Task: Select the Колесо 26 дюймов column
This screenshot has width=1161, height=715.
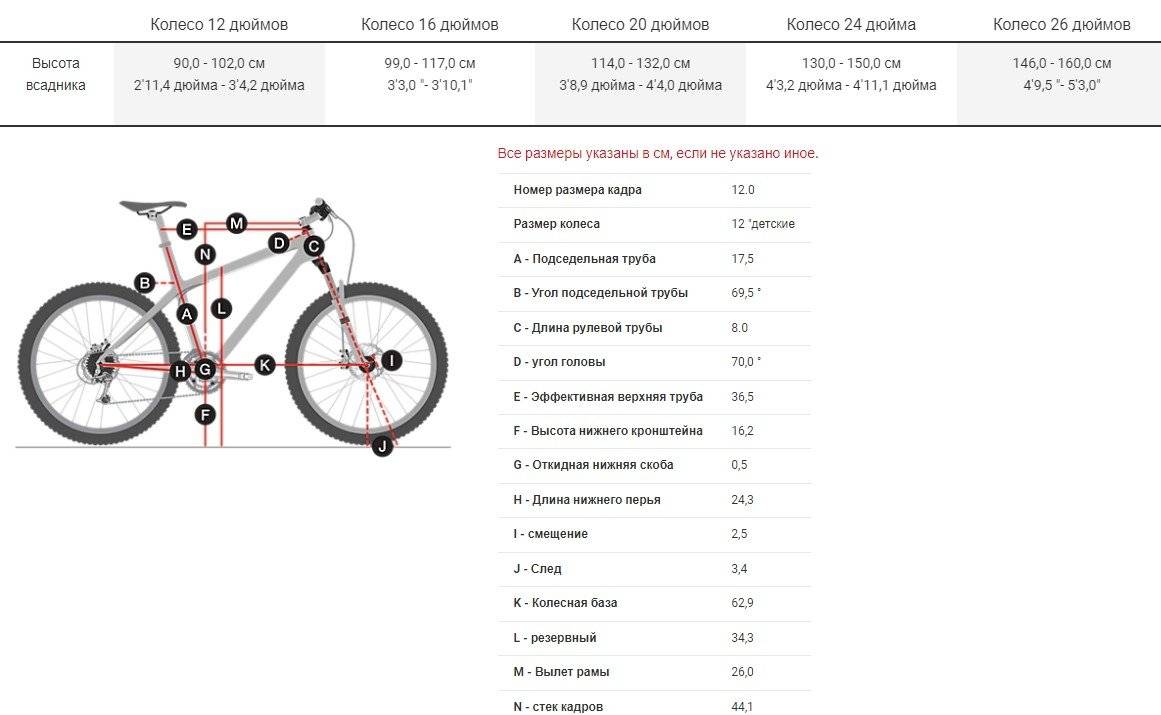Action: (x=1062, y=24)
